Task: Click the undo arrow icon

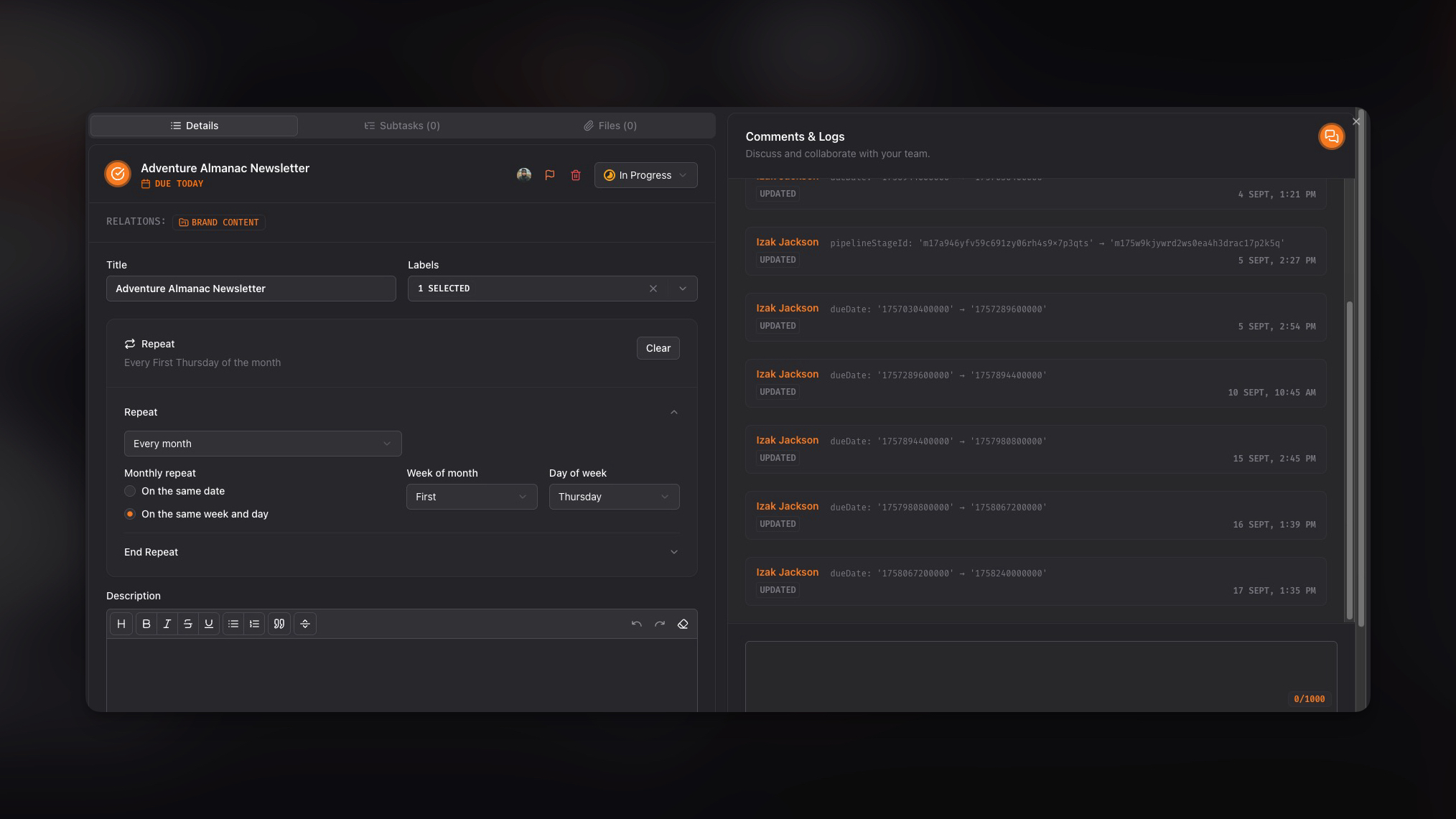Action: [x=636, y=624]
